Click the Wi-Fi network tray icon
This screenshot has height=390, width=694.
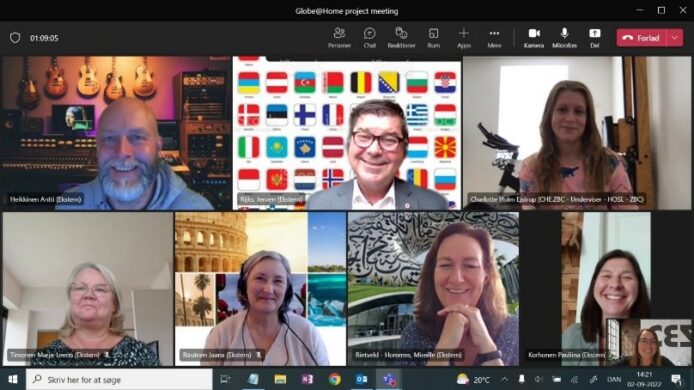pos(574,379)
